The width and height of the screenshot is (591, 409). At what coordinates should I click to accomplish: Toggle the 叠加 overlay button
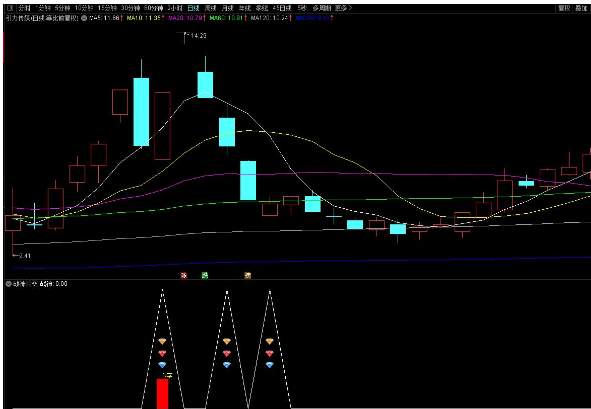pyautogui.click(x=581, y=8)
